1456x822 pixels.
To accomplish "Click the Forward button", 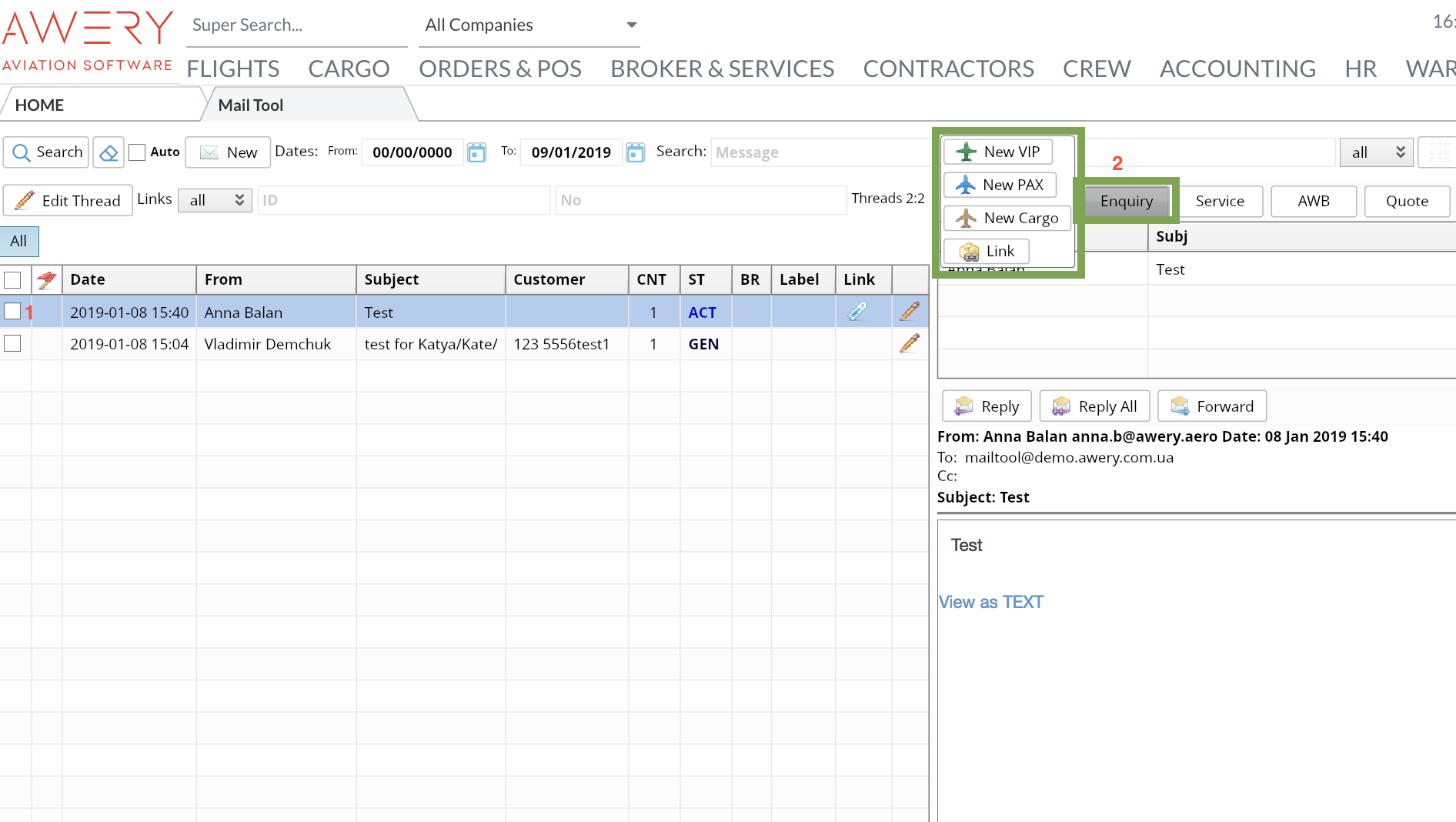I will point(1211,406).
